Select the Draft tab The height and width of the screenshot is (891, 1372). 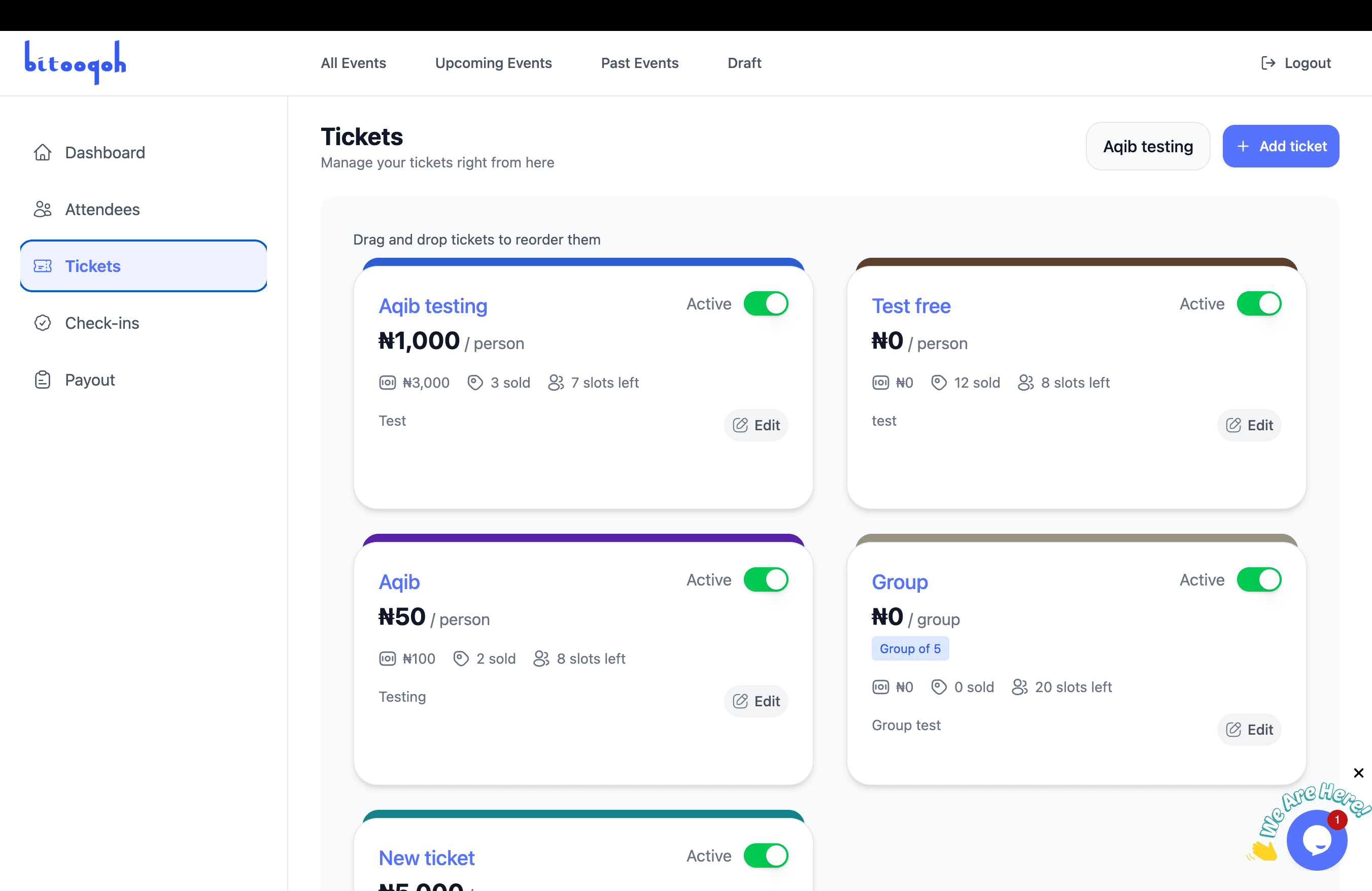pyautogui.click(x=744, y=63)
